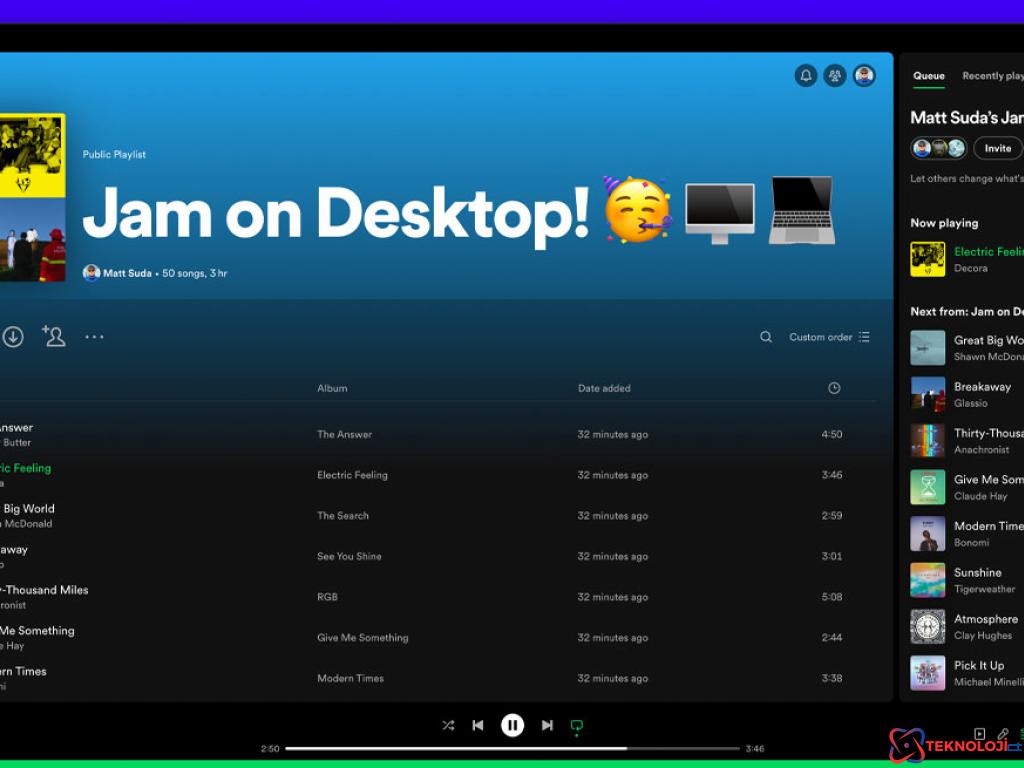Sort by duration using clock column icon
Viewport: 1024px width, 768px height.
(x=834, y=388)
